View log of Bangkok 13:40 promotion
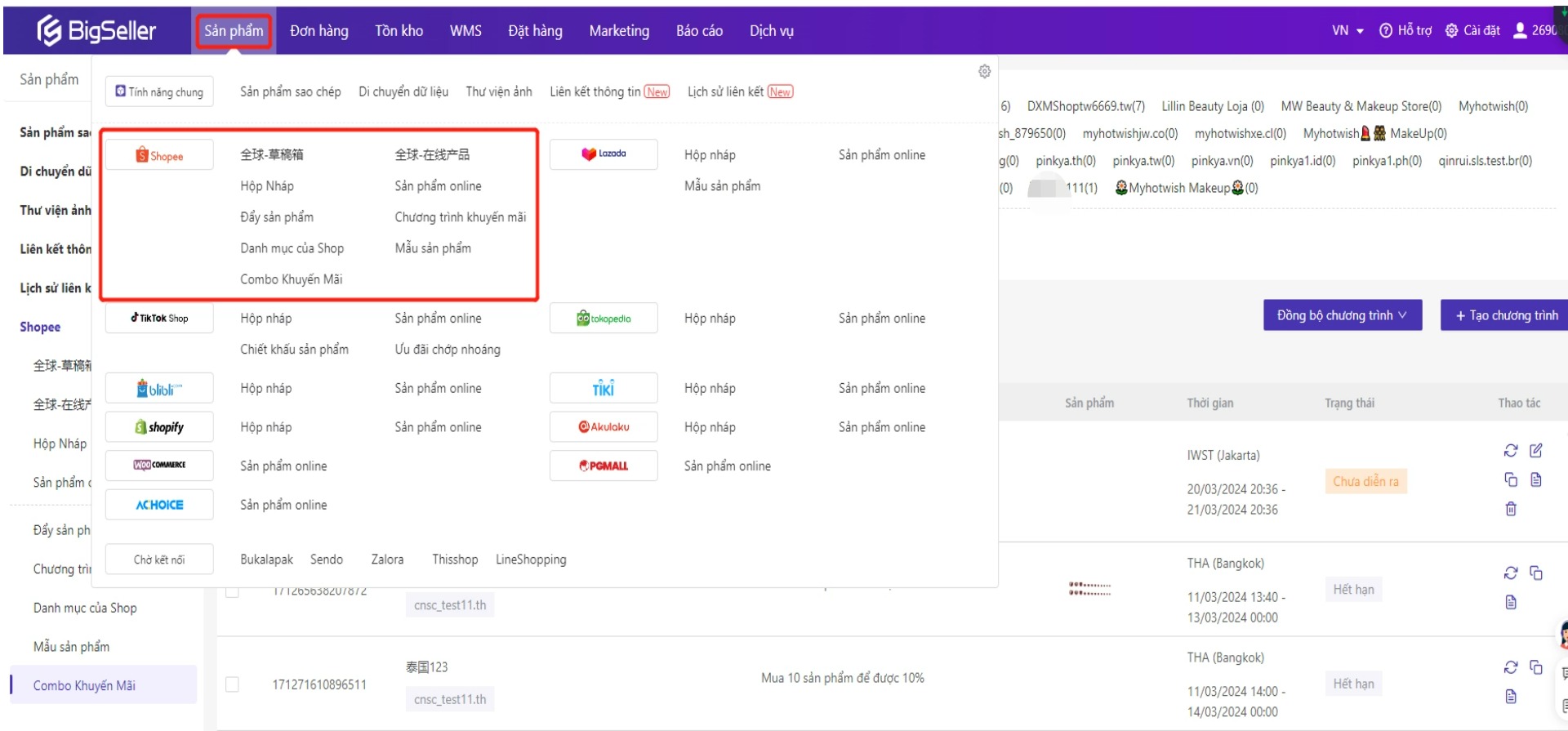Screen dimensions: 1568x731 click(1511, 602)
